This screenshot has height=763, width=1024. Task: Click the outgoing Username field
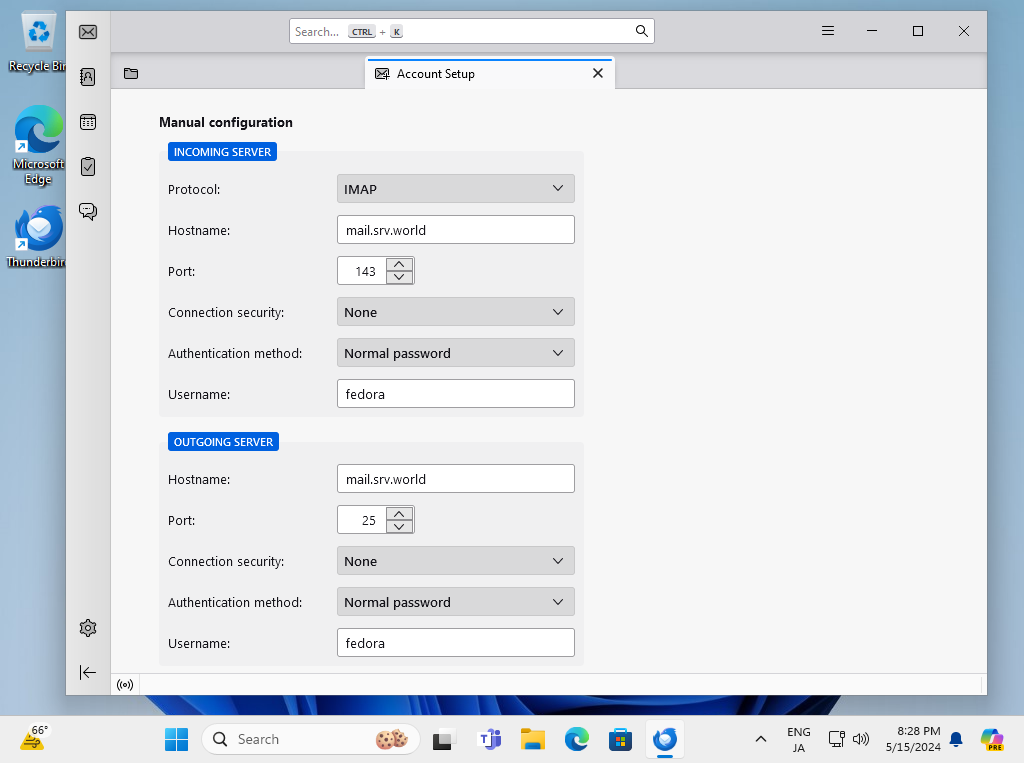[x=456, y=643]
